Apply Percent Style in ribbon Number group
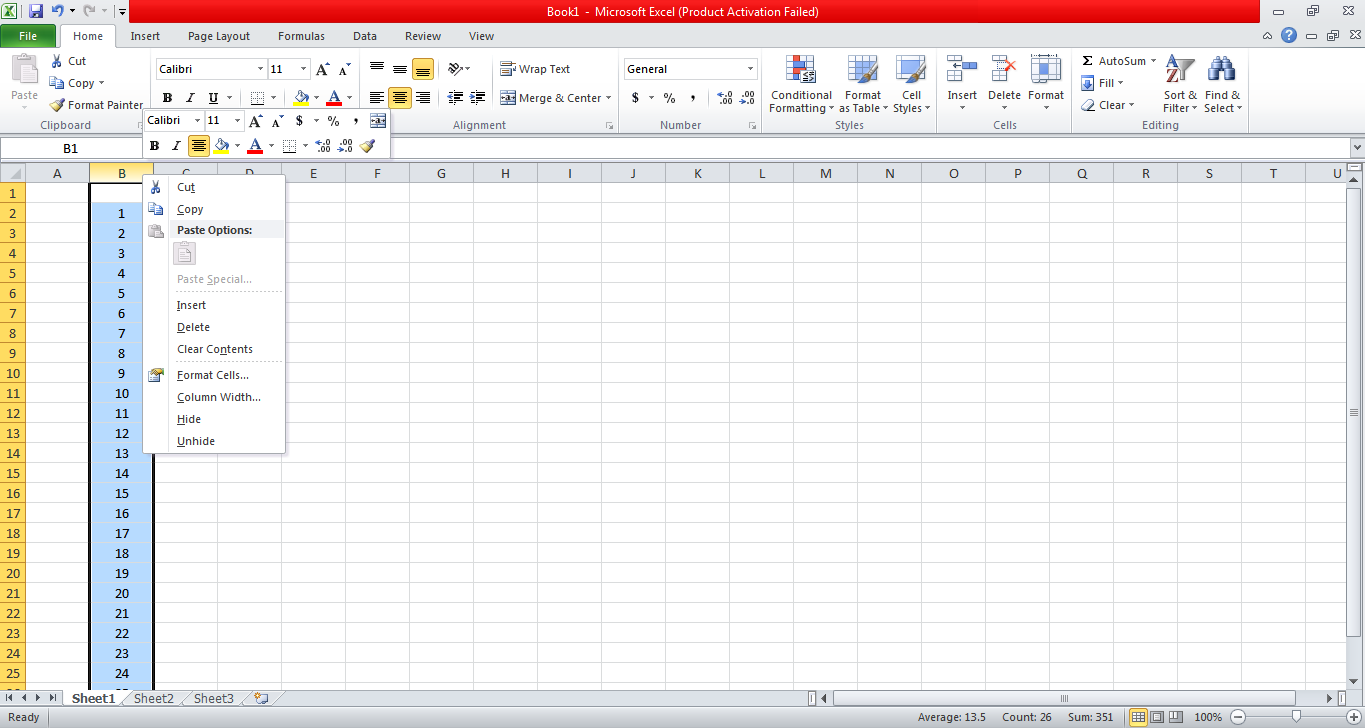 coord(669,98)
